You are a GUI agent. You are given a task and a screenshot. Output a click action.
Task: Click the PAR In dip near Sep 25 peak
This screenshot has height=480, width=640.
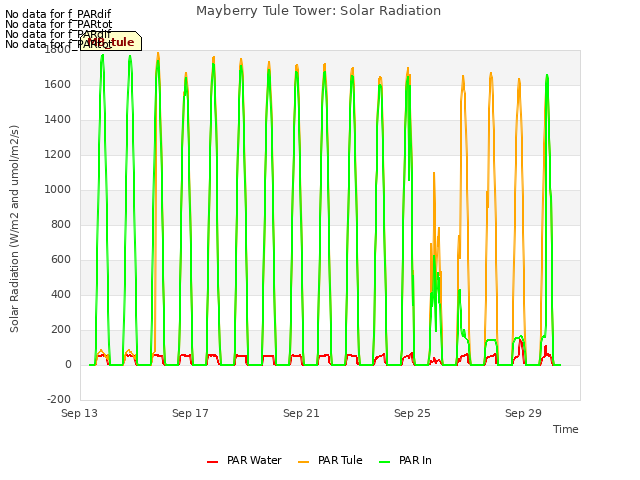pos(409,178)
